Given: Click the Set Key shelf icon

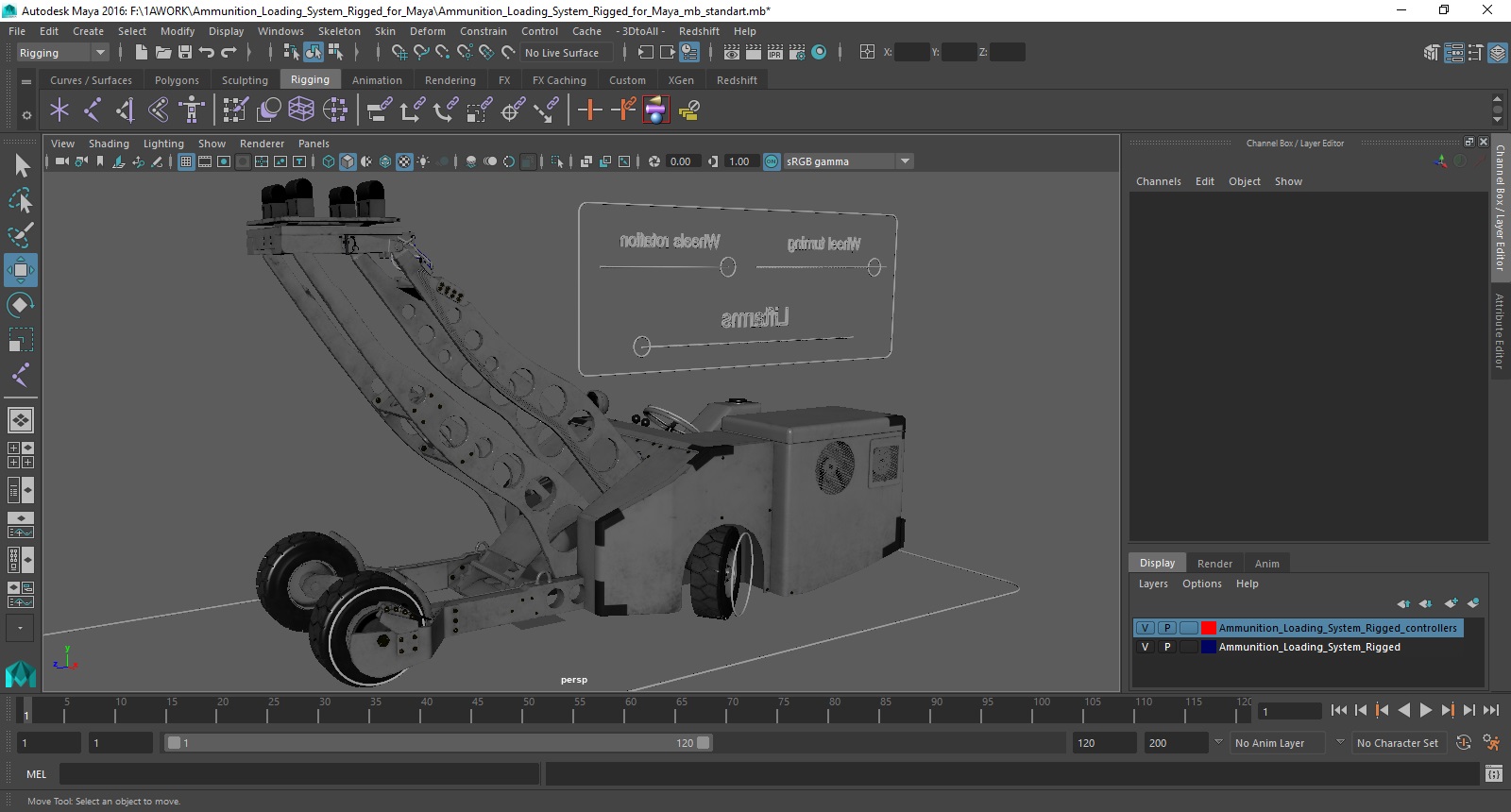Looking at the screenshot, I should pos(589,110).
